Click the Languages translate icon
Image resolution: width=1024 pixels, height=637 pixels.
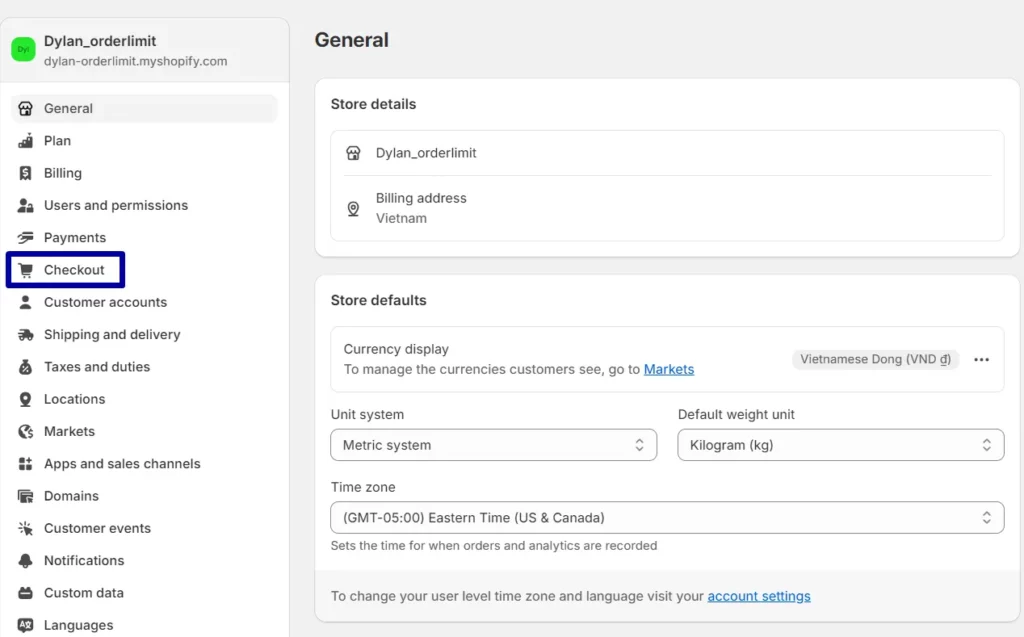point(25,625)
